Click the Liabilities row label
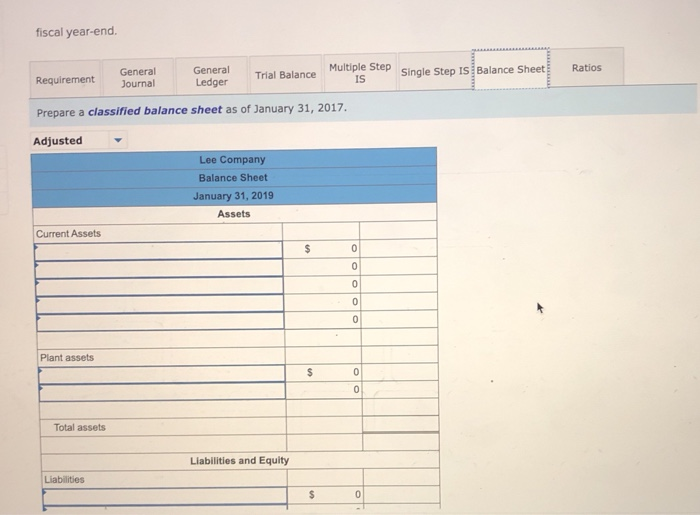The image size is (700, 515). 64,479
